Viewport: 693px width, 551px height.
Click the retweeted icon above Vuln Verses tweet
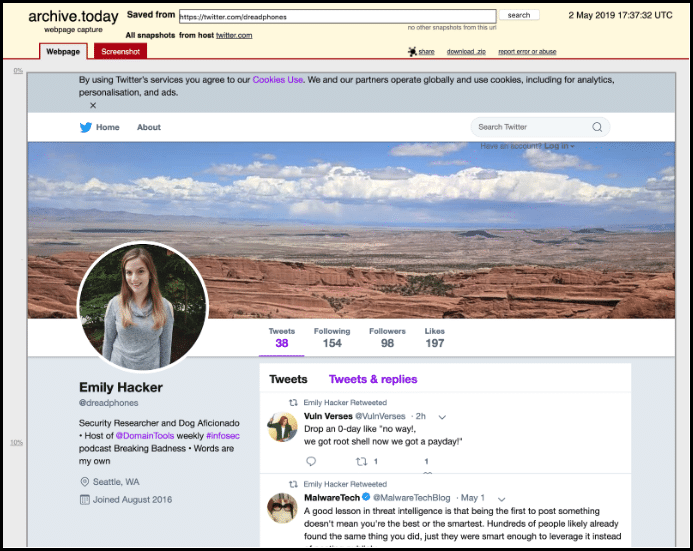(293, 403)
